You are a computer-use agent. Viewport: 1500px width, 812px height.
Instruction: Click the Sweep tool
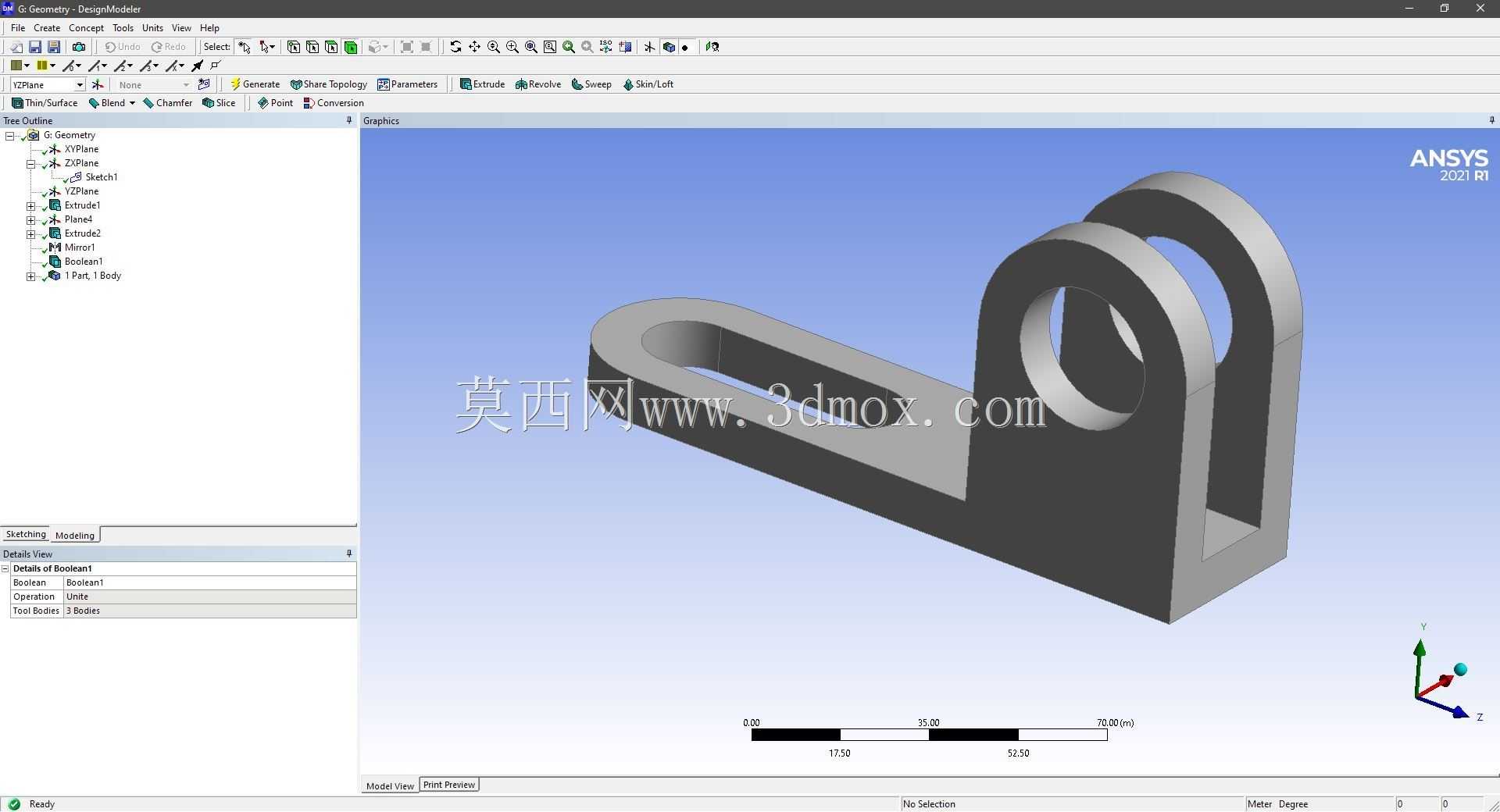pos(591,84)
